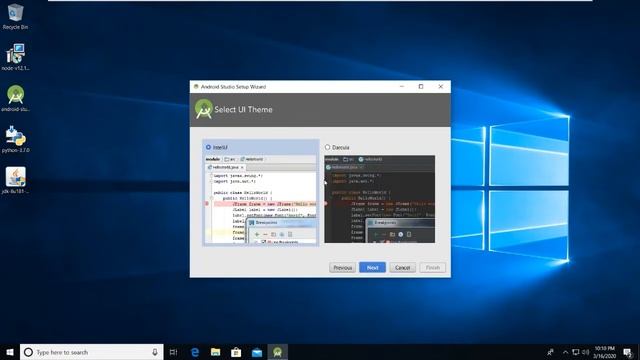This screenshot has height=360, width=640.
Task: Click the Android Studio title bar icon
Action: click(196, 87)
